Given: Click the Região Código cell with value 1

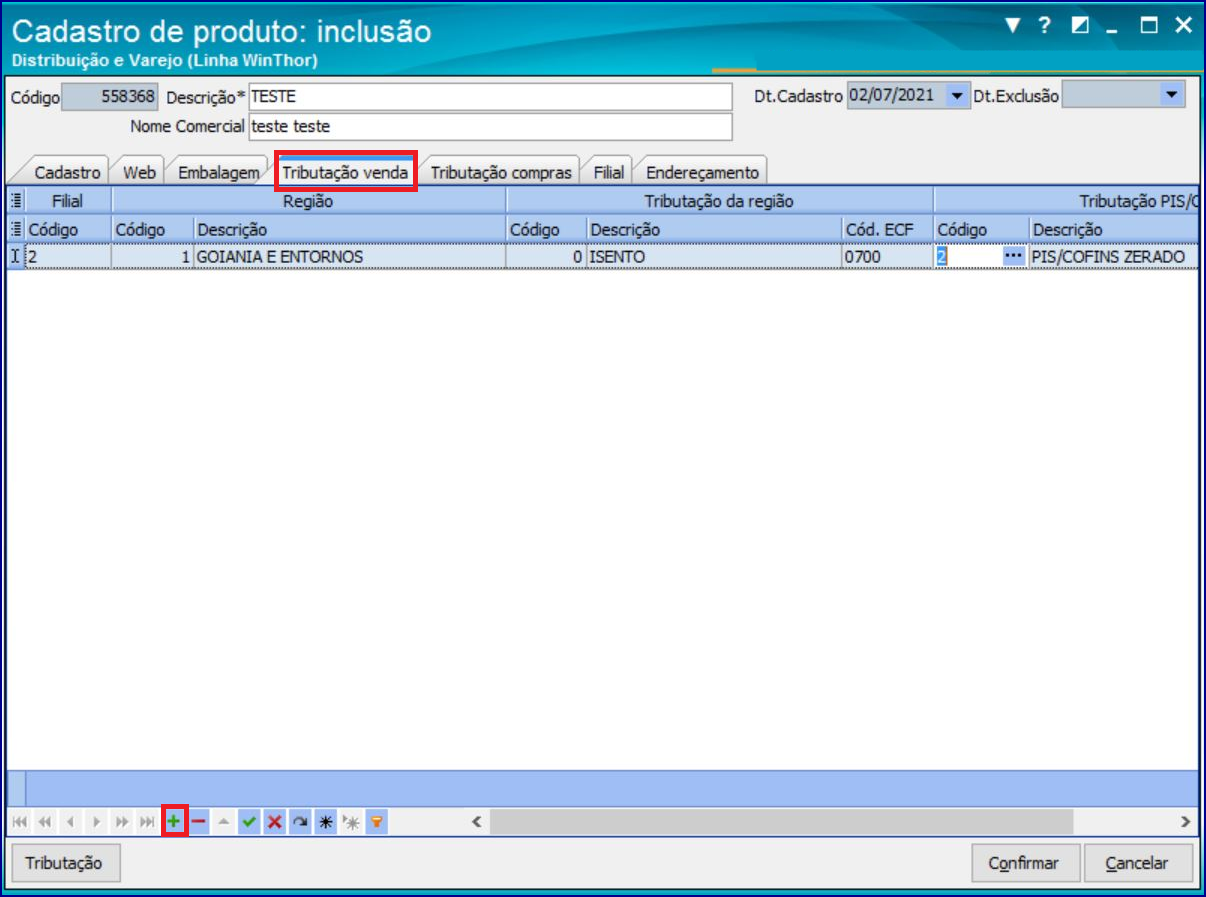Looking at the screenshot, I should [152, 257].
